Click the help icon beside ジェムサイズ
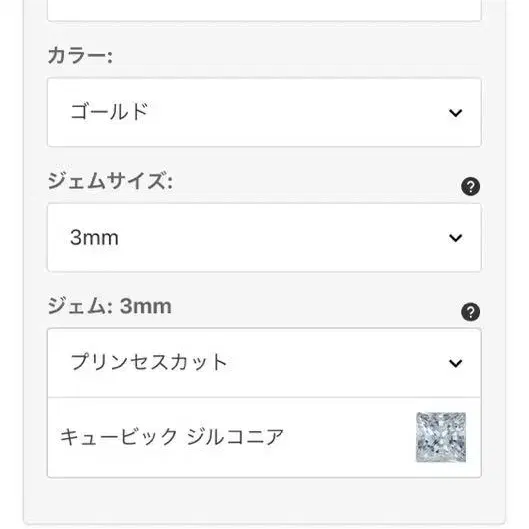529x529 pixels. click(470, 186)
